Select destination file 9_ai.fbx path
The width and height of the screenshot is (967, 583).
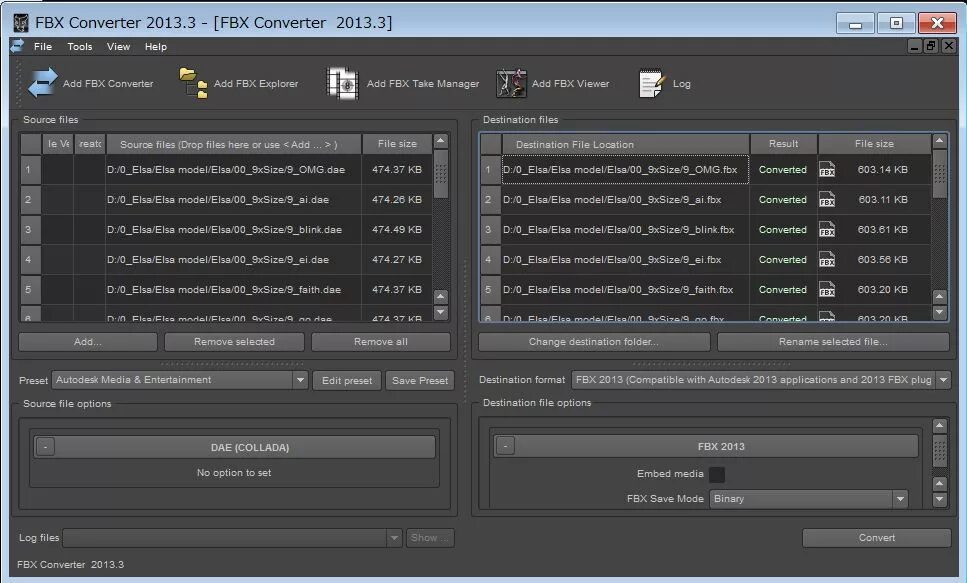click(625, 199)
